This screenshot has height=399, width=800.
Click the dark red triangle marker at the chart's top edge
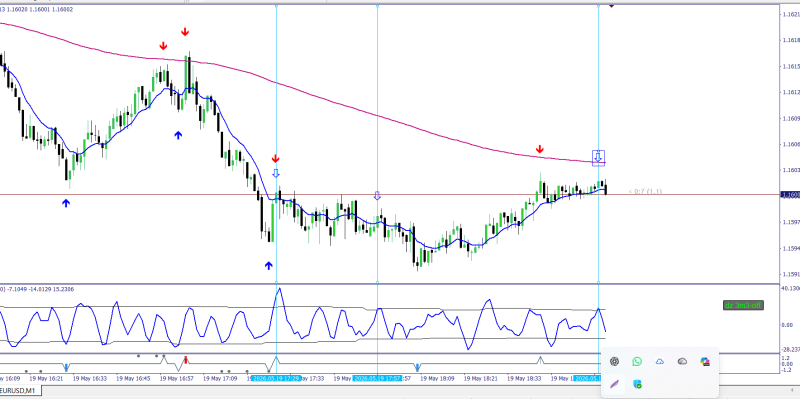611,6
